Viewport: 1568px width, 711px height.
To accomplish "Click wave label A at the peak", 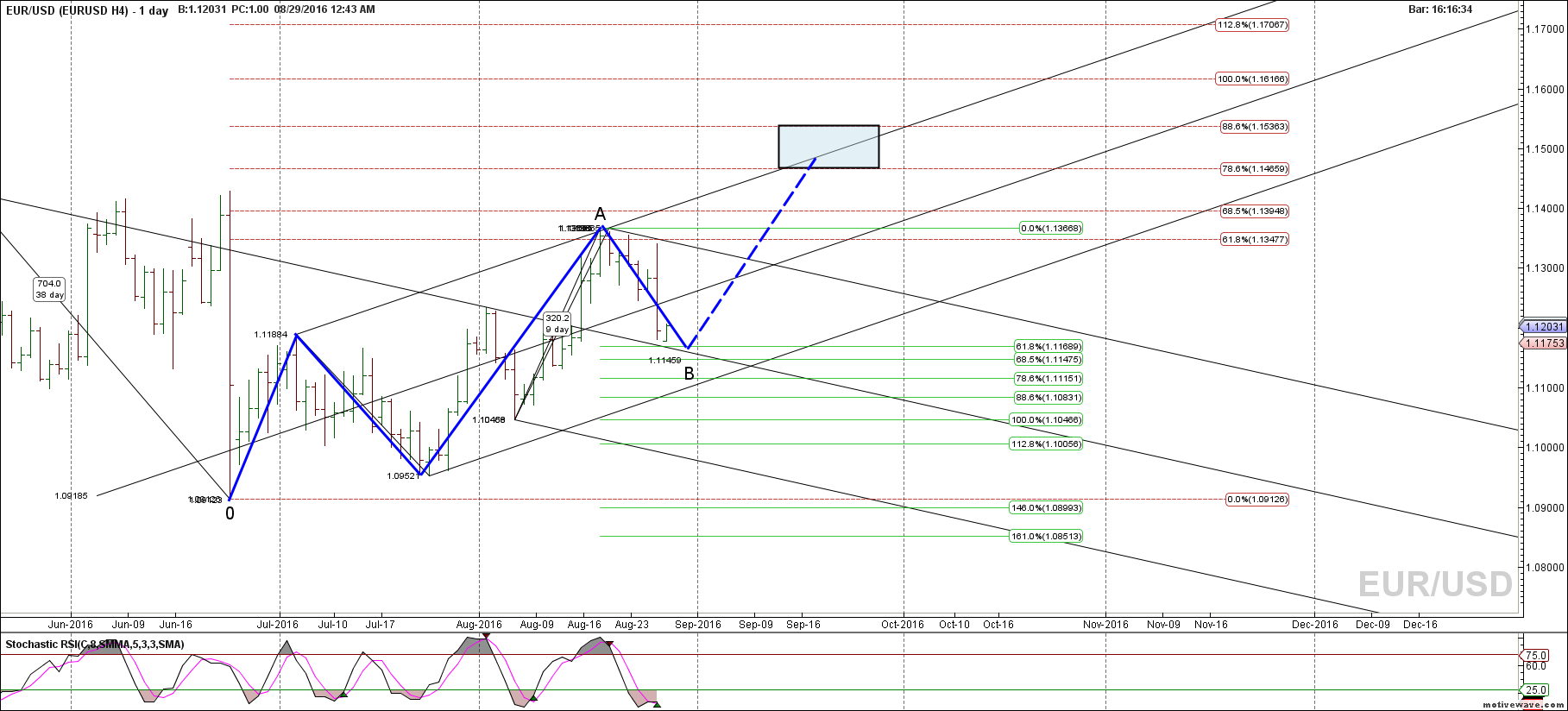I will click(x=601, y=214).
